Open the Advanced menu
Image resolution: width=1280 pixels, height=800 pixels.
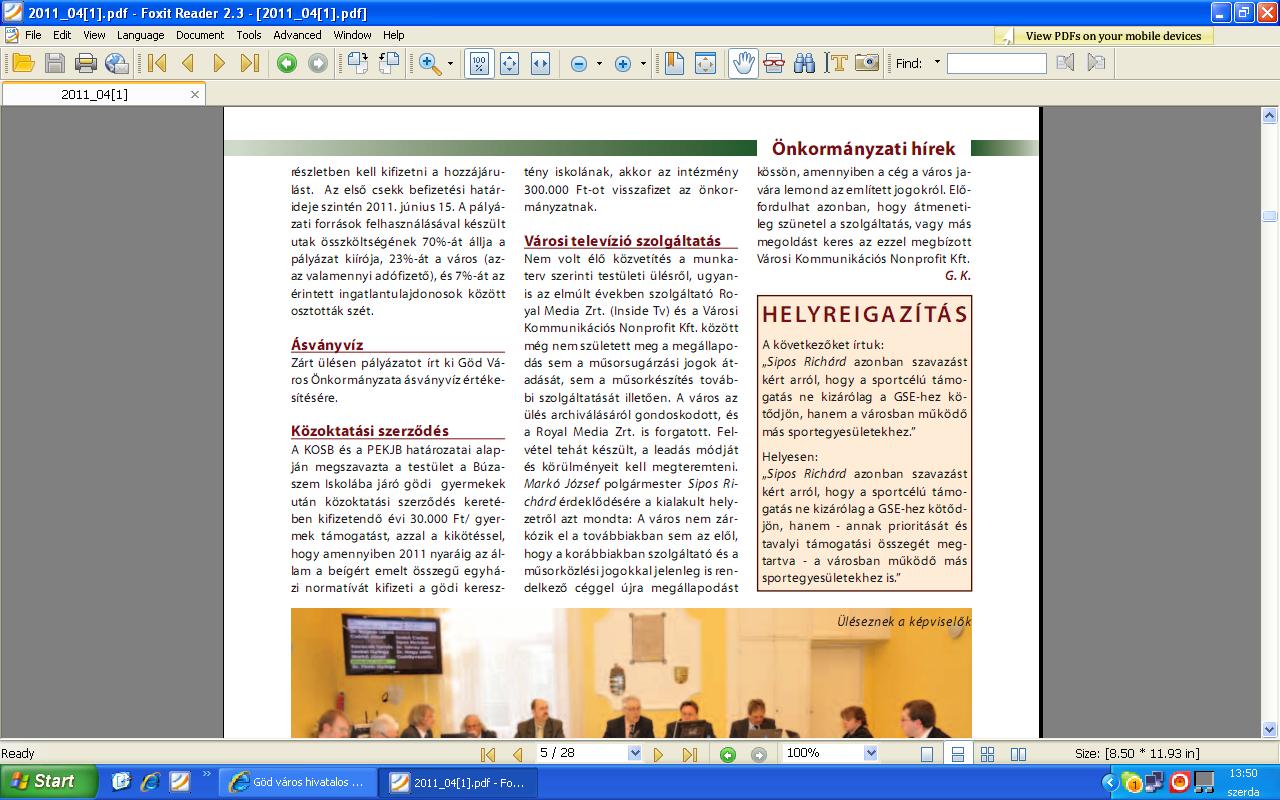click(x=297, y=35)
